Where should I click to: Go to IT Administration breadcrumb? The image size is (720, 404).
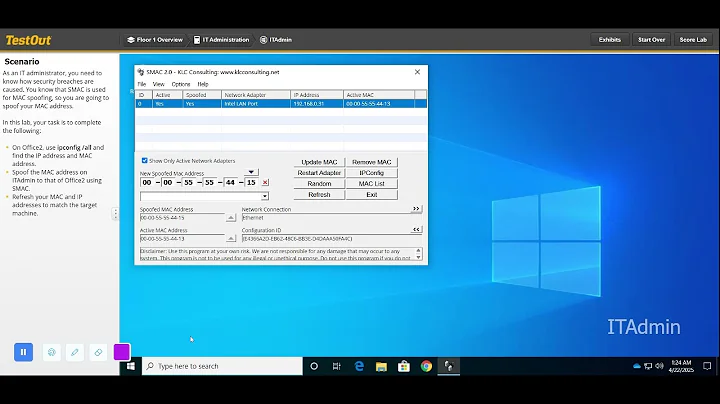tap(221, 40)
